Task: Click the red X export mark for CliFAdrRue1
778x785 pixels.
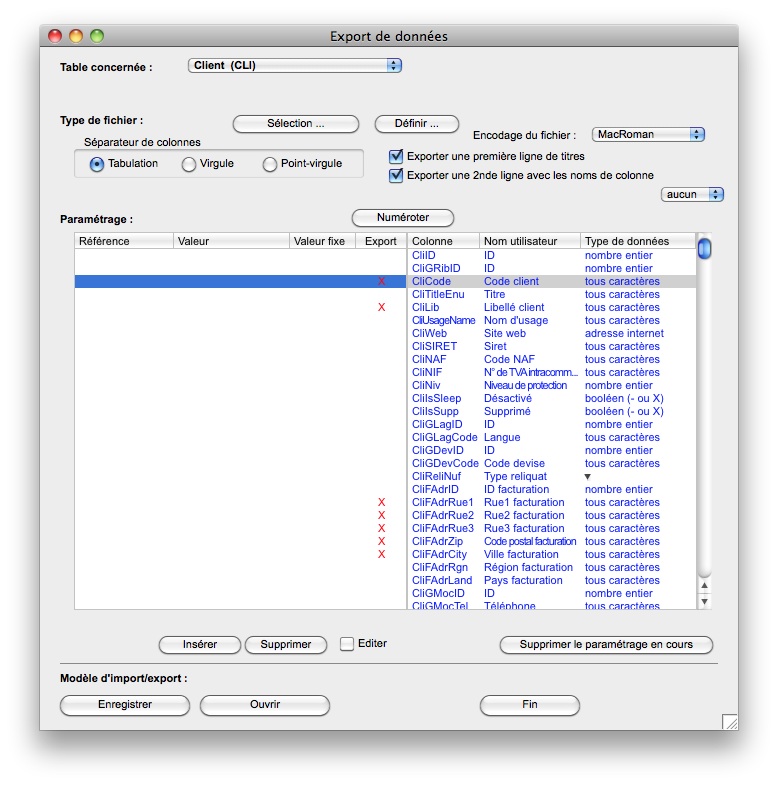Action: click(381, 503)
